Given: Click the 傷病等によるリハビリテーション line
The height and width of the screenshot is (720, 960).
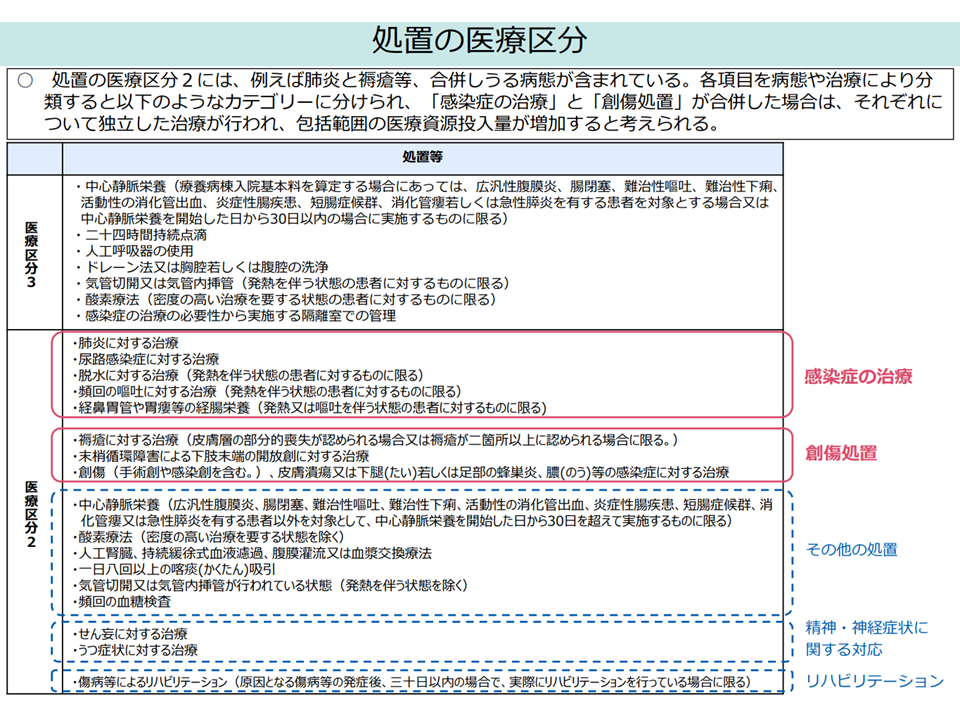Looking at the screenshot, I should 413,682.
